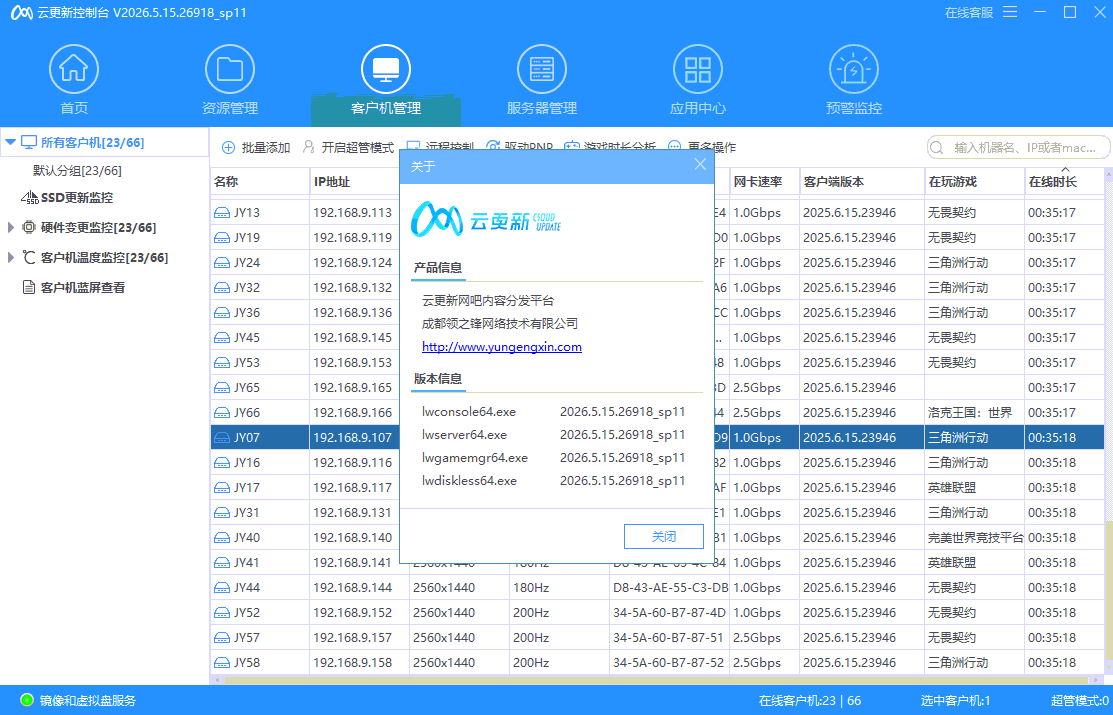Expand the 客户机温度监控 tree node
The width and height of the screenshot is (1113, 715).
point(11,257)
